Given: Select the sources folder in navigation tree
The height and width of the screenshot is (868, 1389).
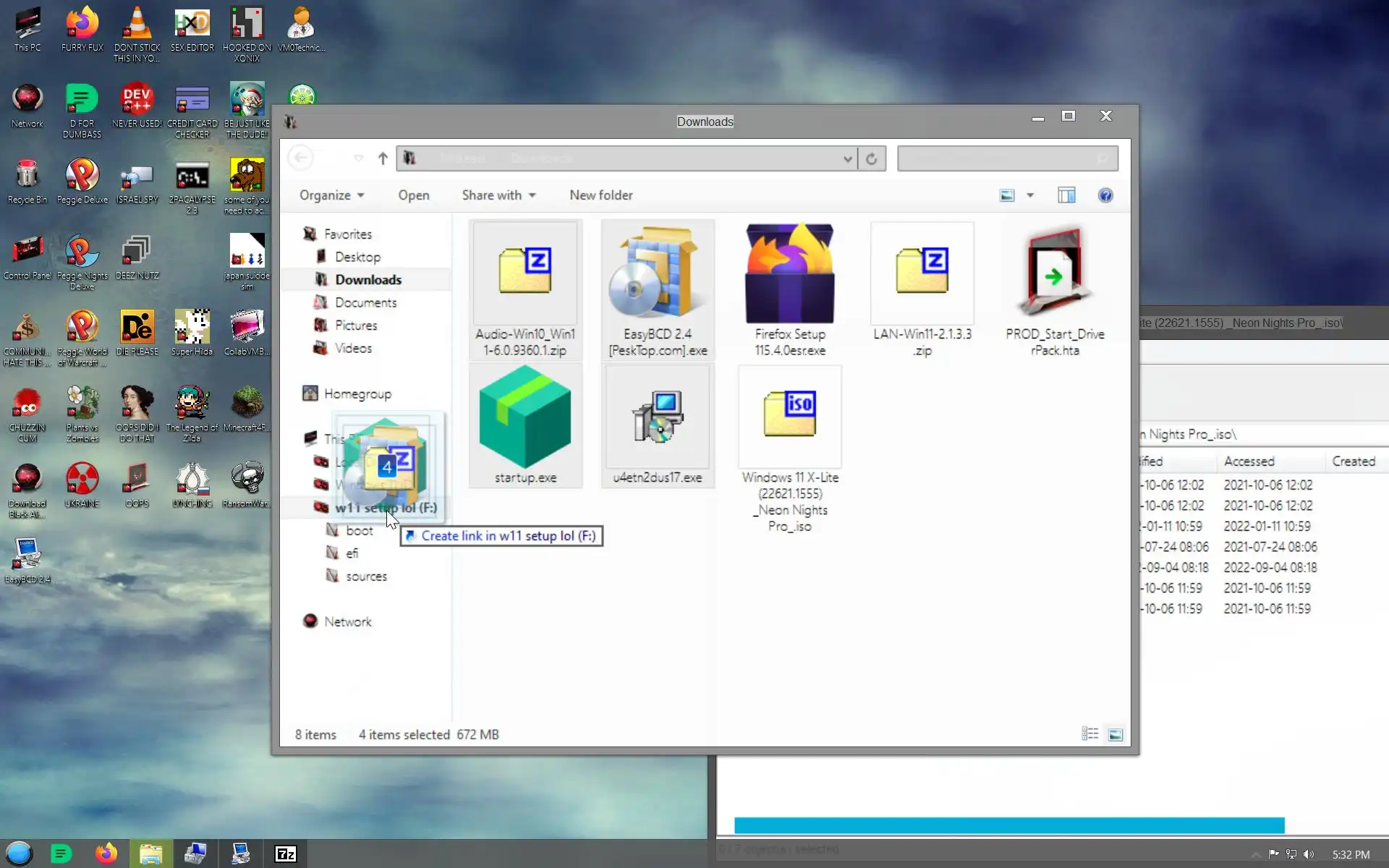Looking at the screenshot, I should pyautogui.click(x=366, y=576).
